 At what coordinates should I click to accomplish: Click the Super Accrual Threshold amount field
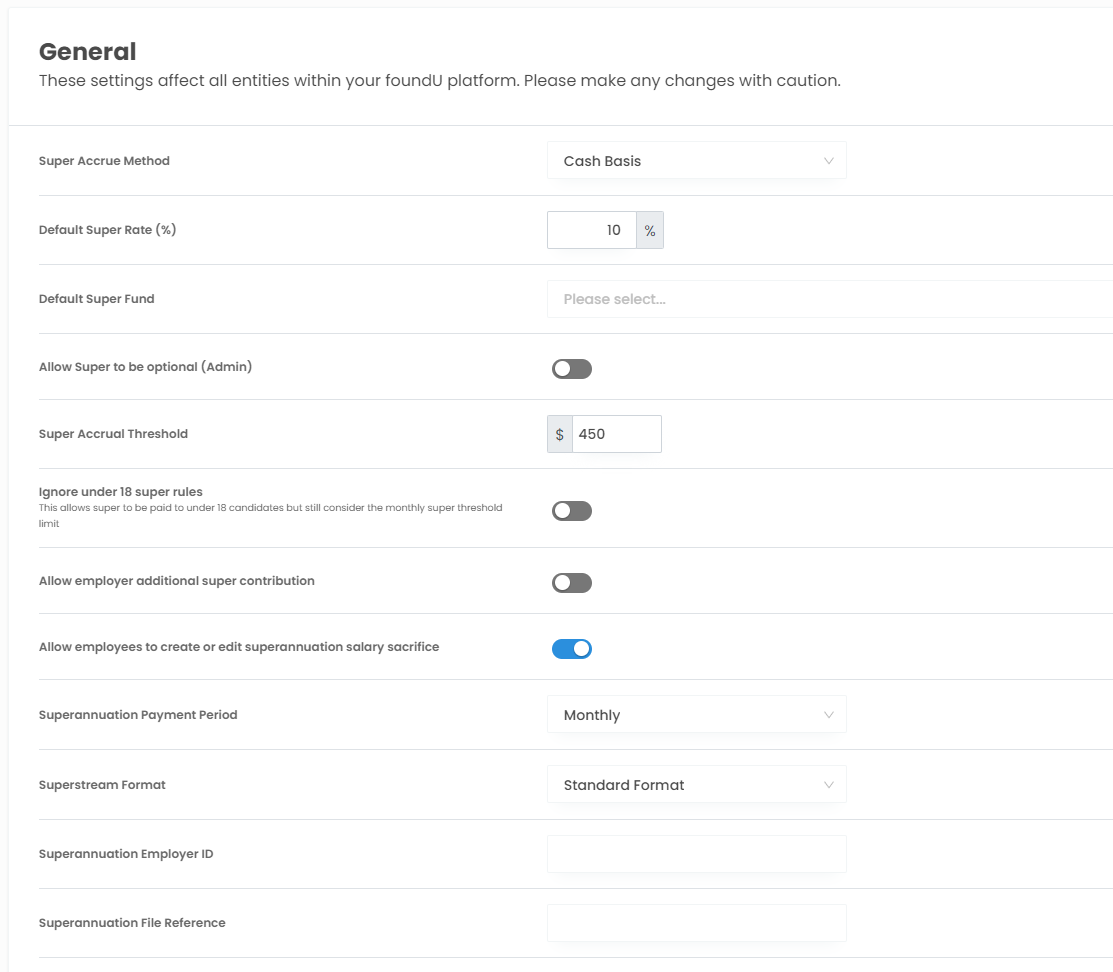click(616, 434)
